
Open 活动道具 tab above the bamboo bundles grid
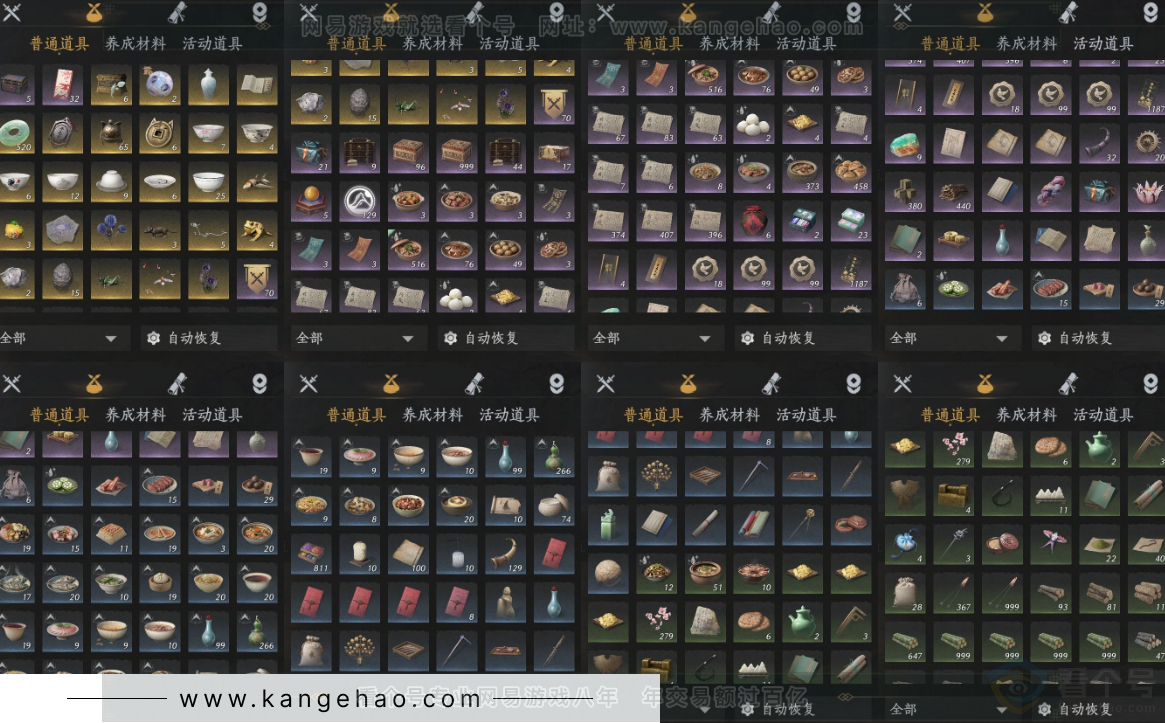click(1103, 415)
